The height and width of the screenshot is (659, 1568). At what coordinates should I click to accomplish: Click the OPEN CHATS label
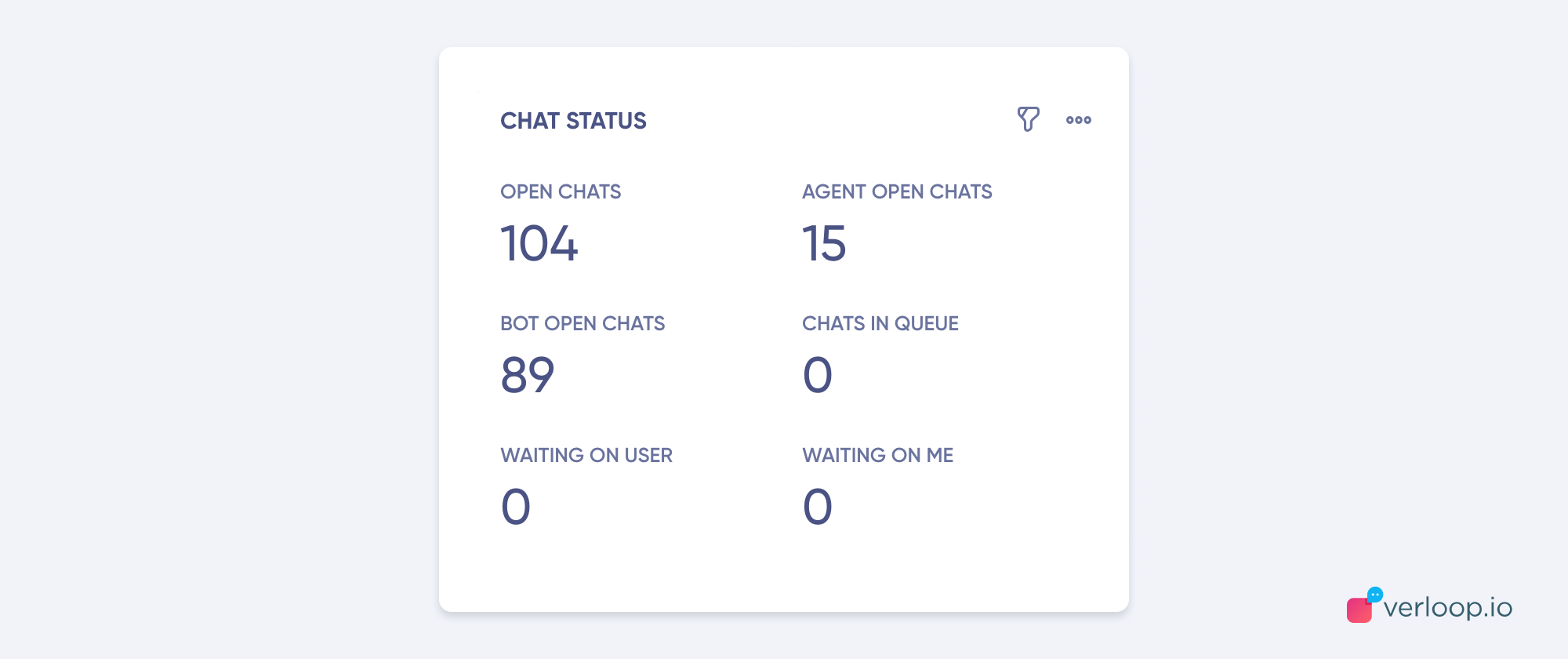(x=561, y=191)
